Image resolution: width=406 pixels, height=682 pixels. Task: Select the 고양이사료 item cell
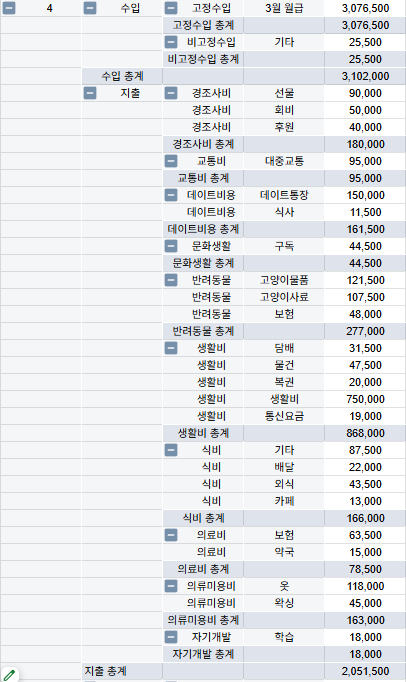(x=284, y=297)
